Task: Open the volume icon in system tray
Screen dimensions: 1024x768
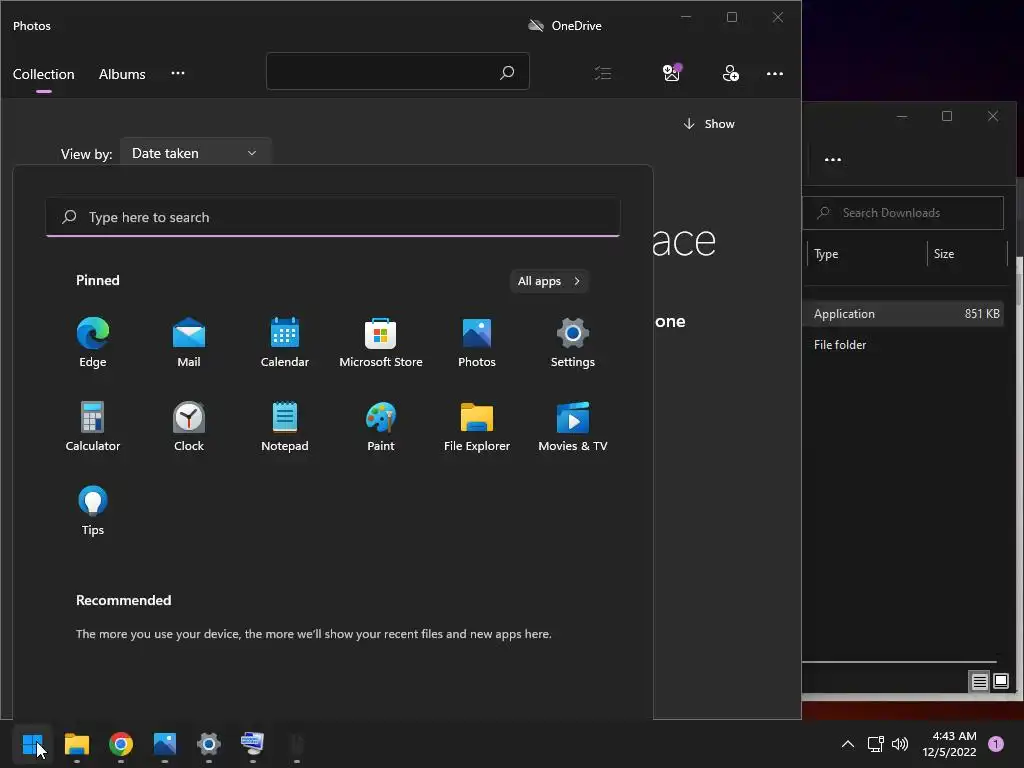Action: click(900, 744)
